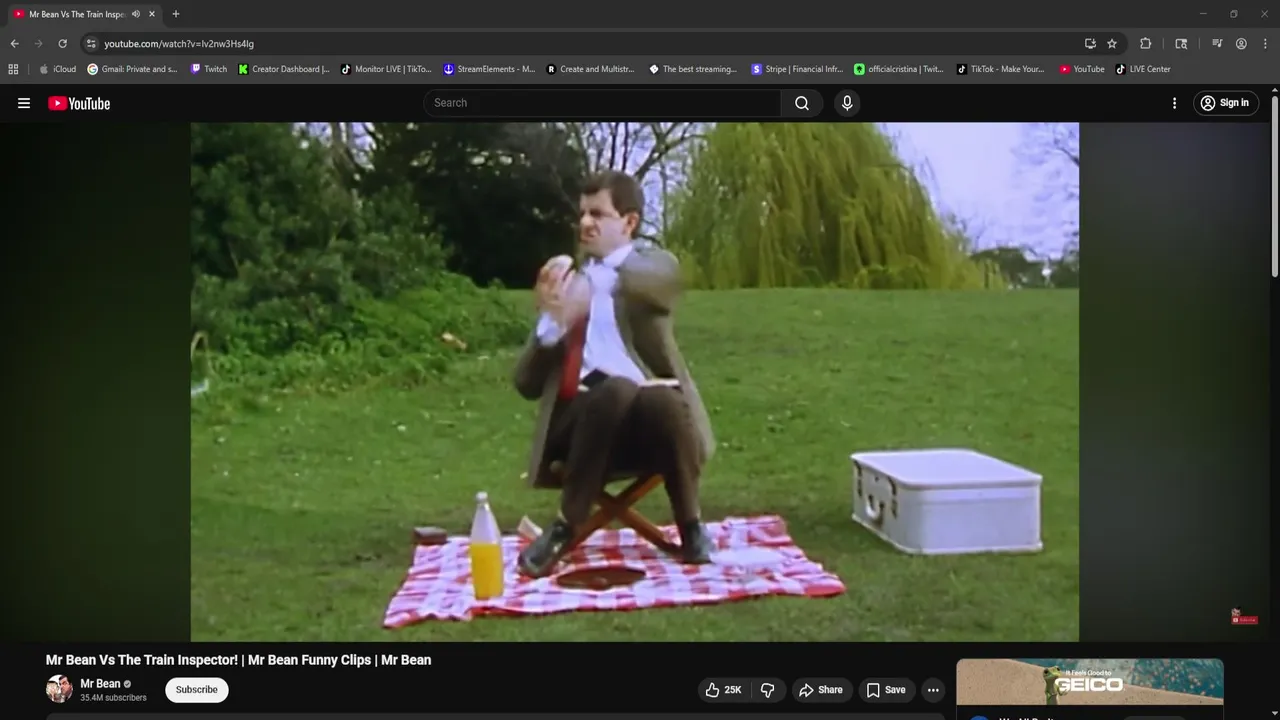Open the Stripe Financial bookmark

[x=798, y=69]
